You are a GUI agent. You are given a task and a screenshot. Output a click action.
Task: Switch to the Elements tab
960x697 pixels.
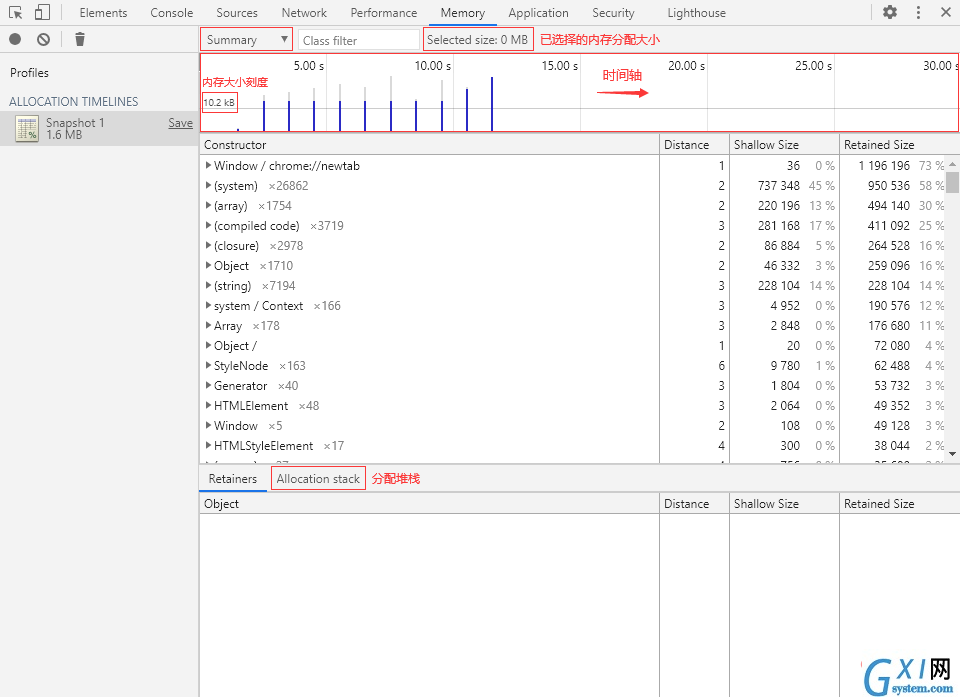tap(103, 13)
